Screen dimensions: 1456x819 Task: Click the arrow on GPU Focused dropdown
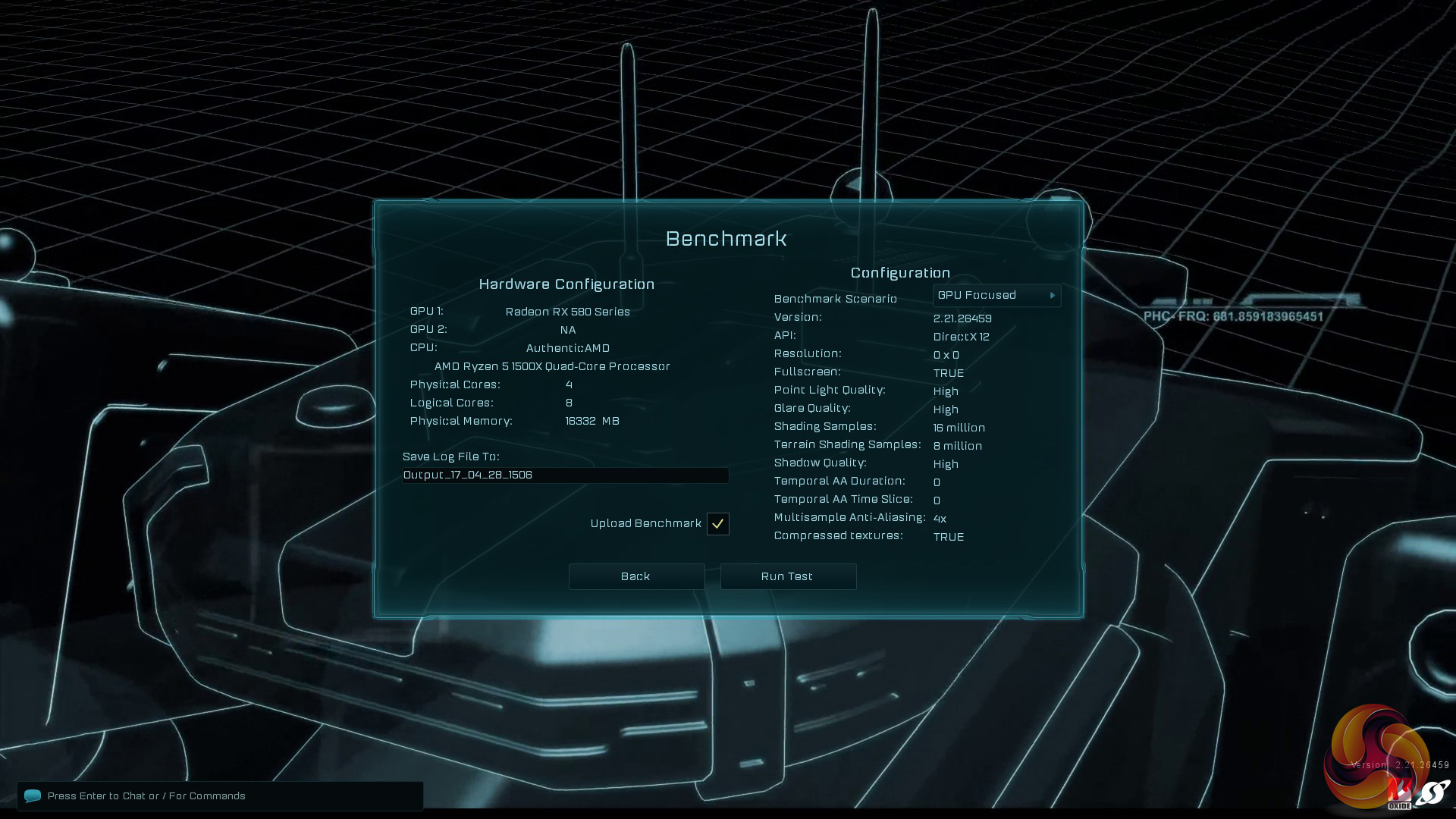(1052, 296)
